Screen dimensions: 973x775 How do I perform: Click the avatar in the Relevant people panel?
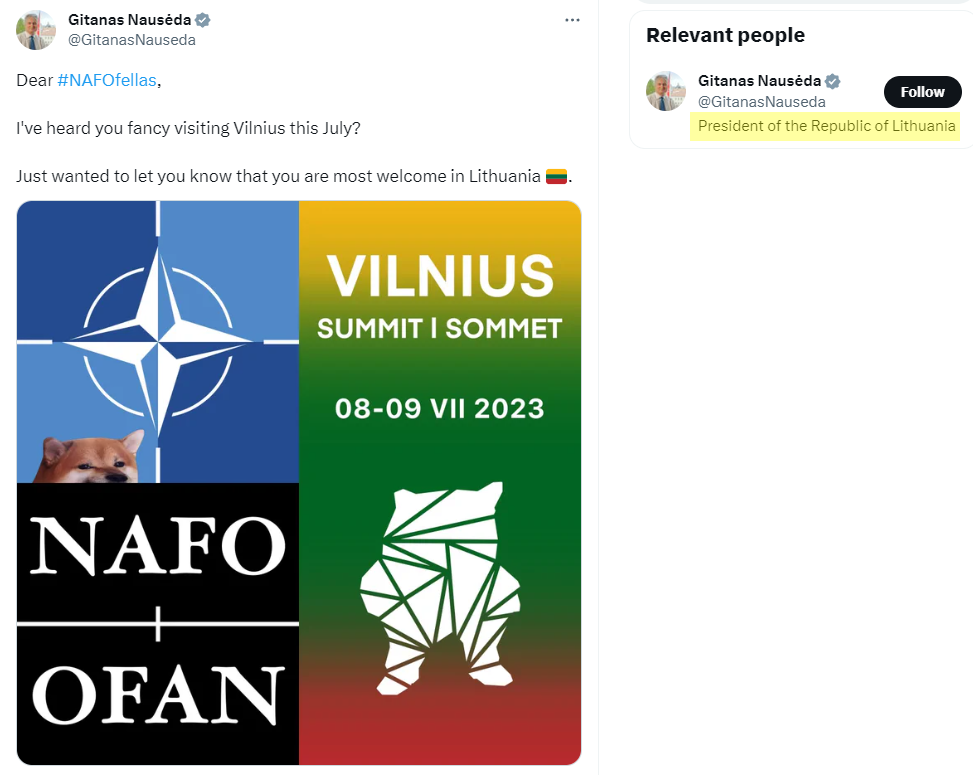[666, 91]
